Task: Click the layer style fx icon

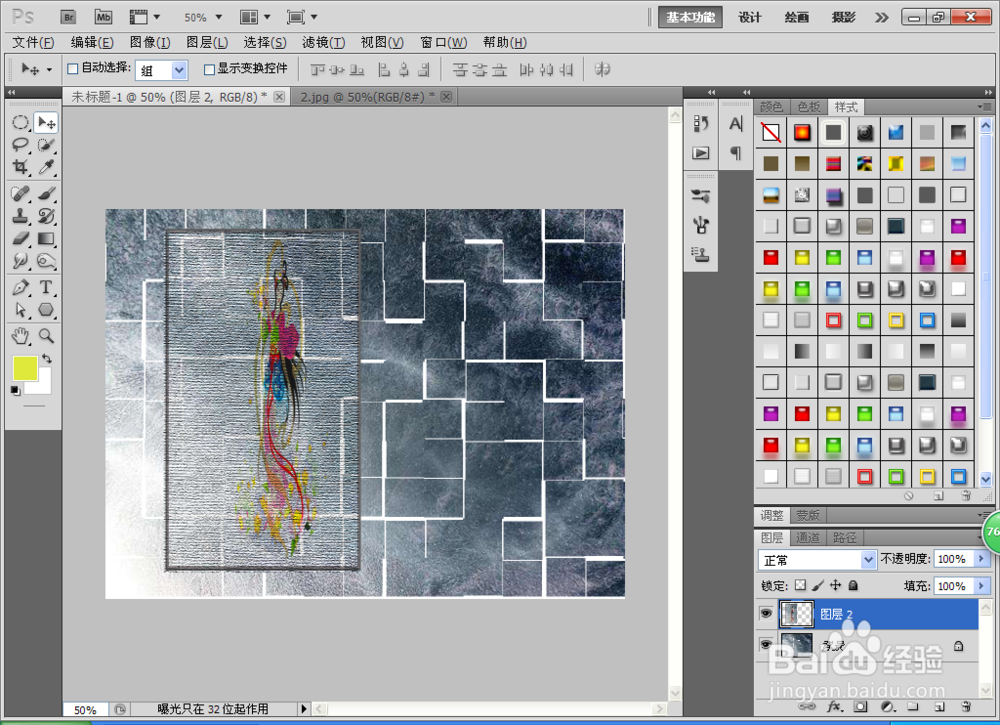Action: click(834, 707)
